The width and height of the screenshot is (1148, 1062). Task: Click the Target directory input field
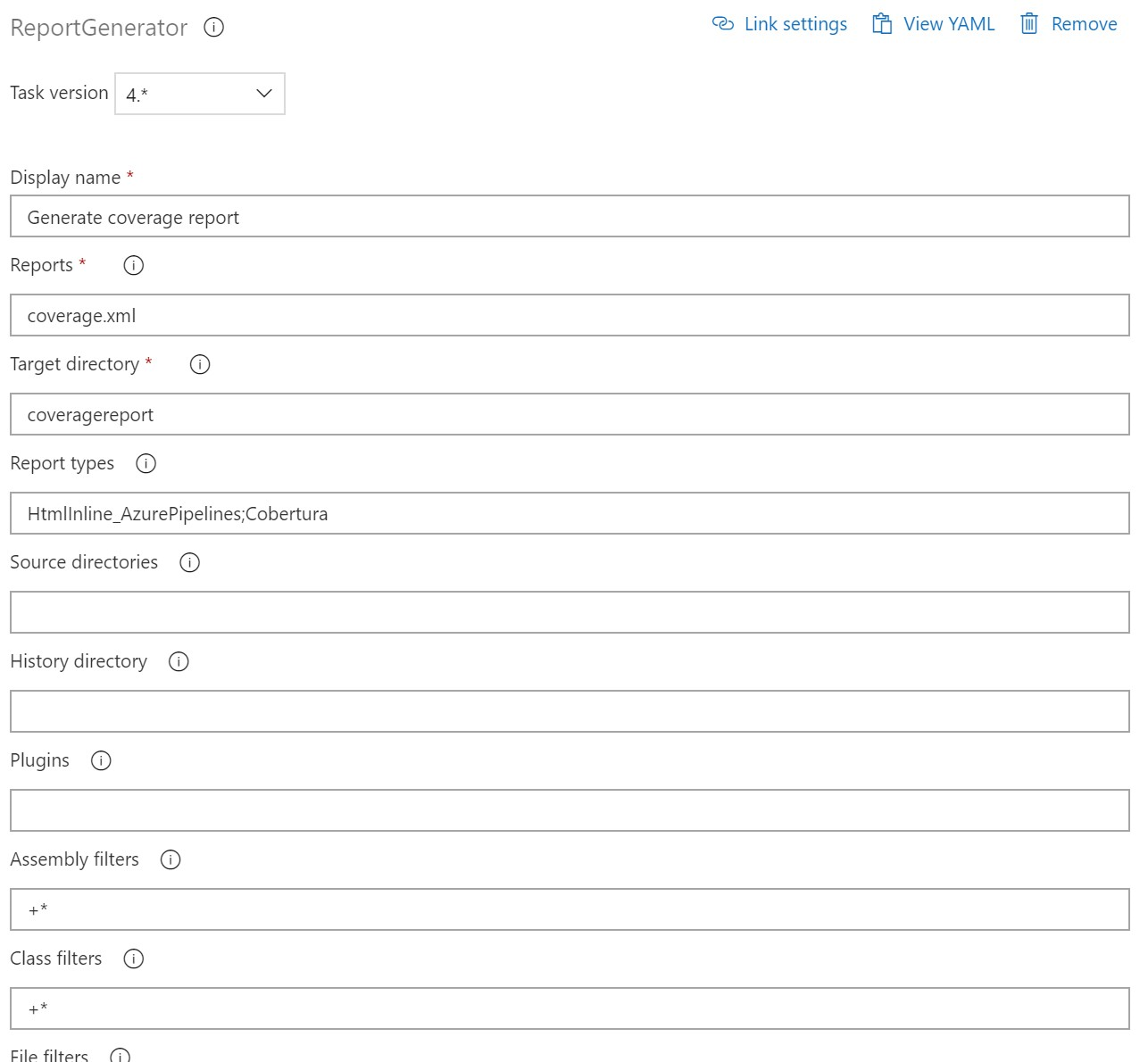click(x=570, y=415)
